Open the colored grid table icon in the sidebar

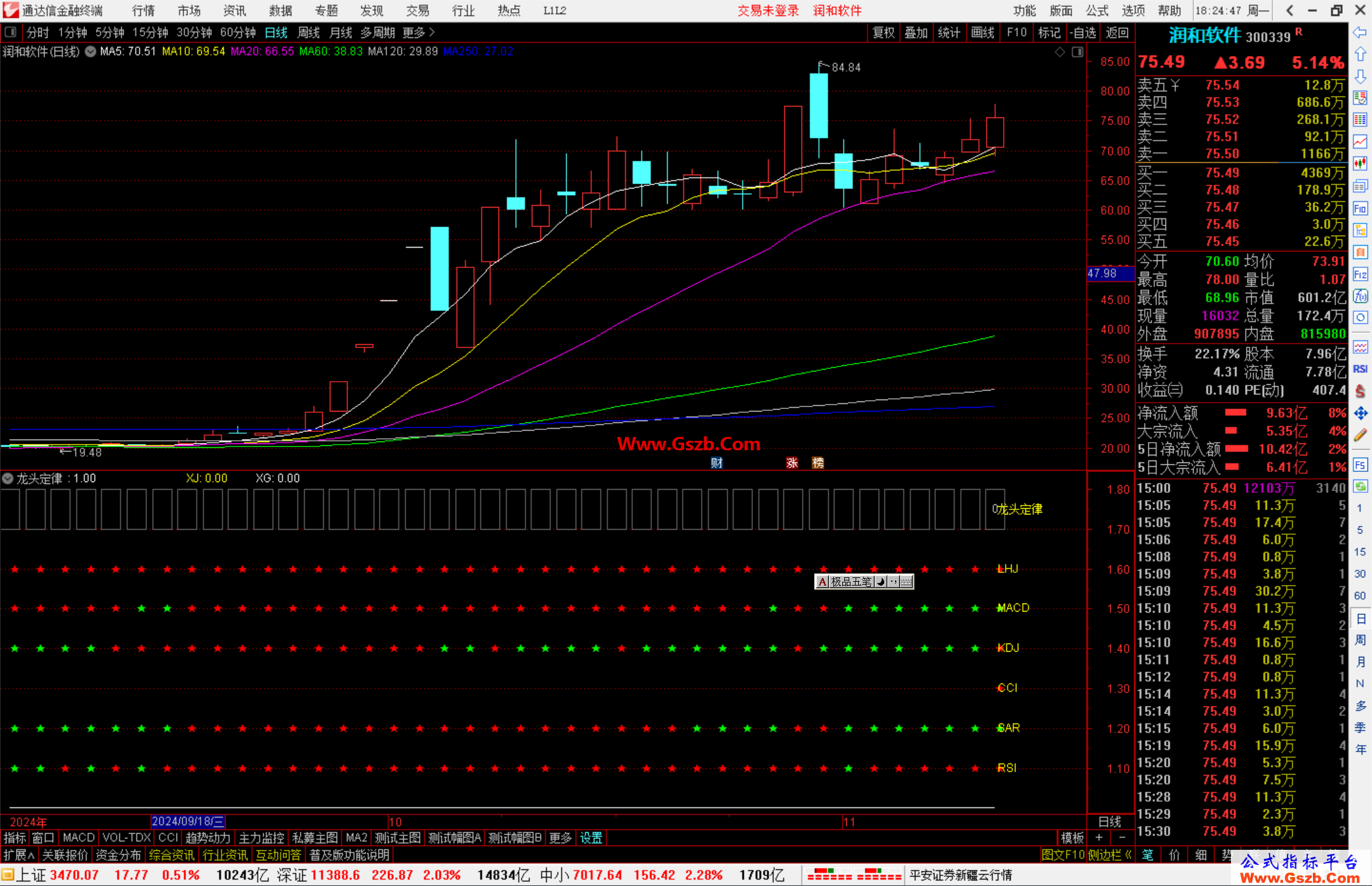[1360, 120]
